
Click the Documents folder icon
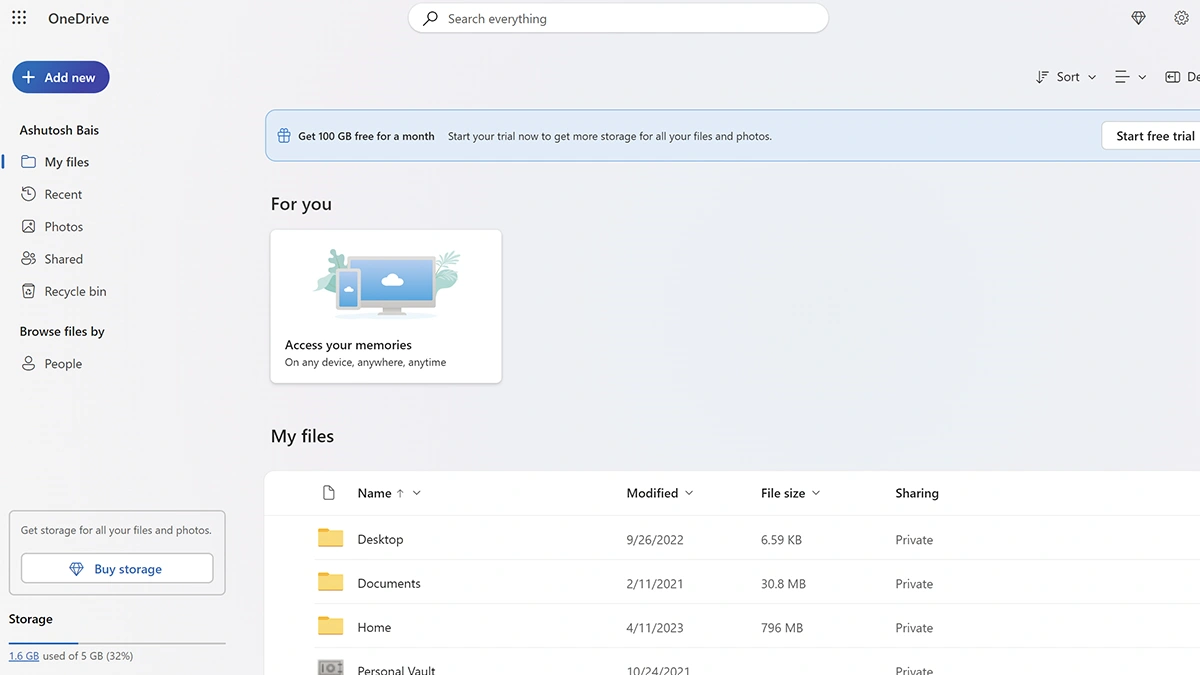coord(330,582)
